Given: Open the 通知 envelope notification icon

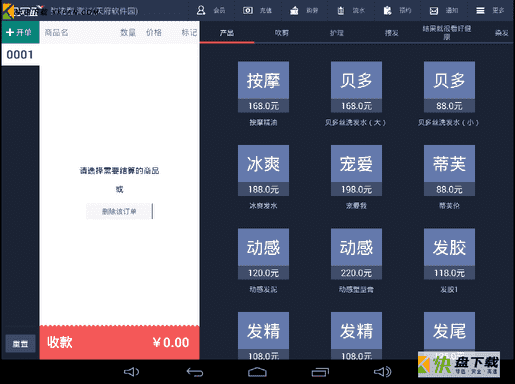Looking at the screenshot, I should click(x=434, y=11).
